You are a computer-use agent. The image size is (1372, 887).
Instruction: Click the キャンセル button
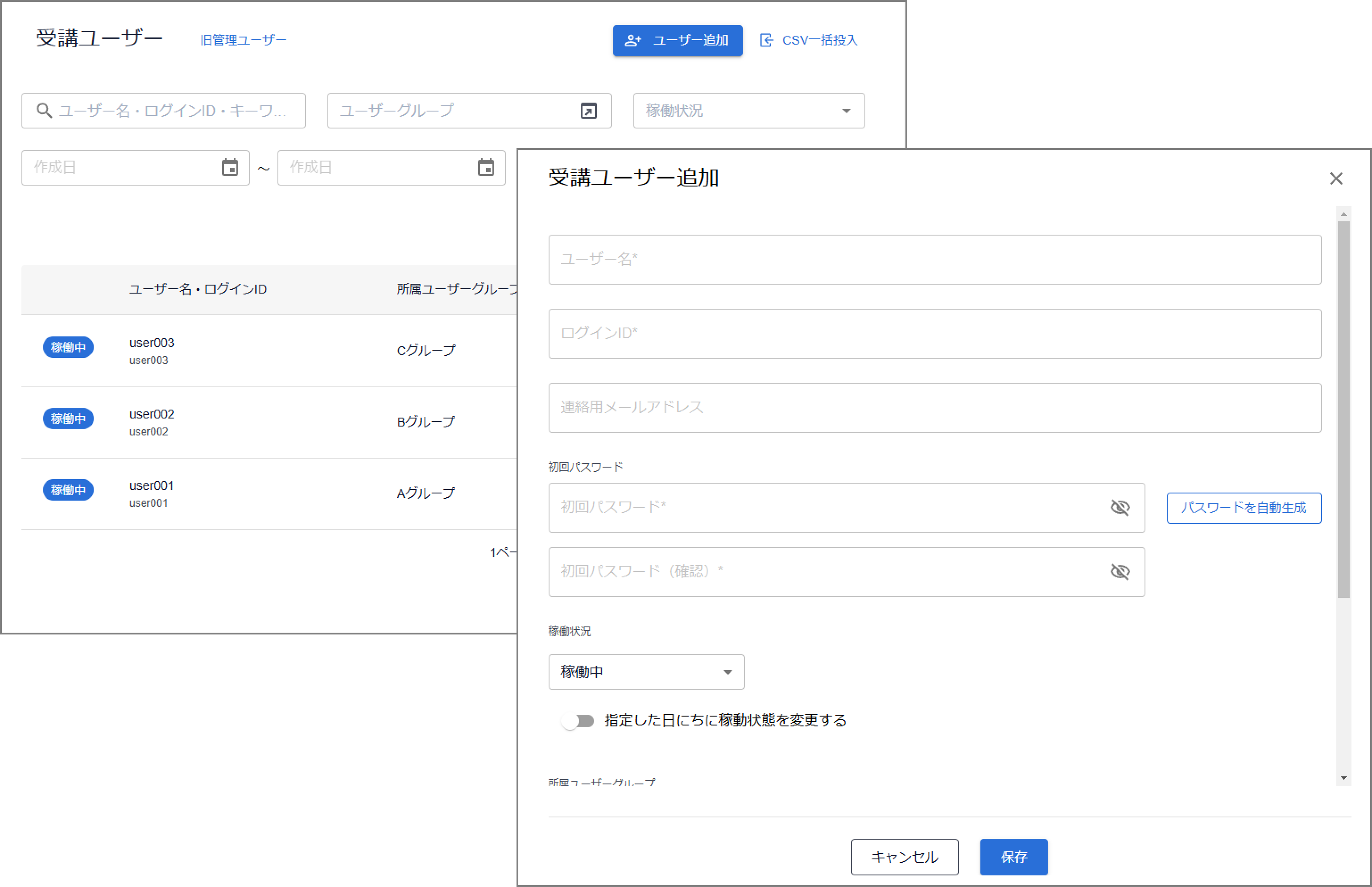coord(905,857)
